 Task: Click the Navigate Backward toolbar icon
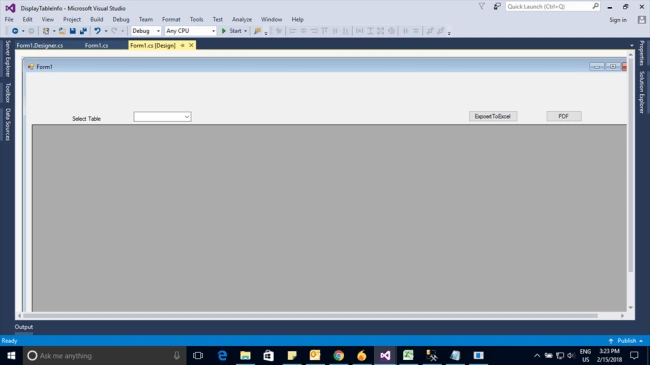point(15,31)
